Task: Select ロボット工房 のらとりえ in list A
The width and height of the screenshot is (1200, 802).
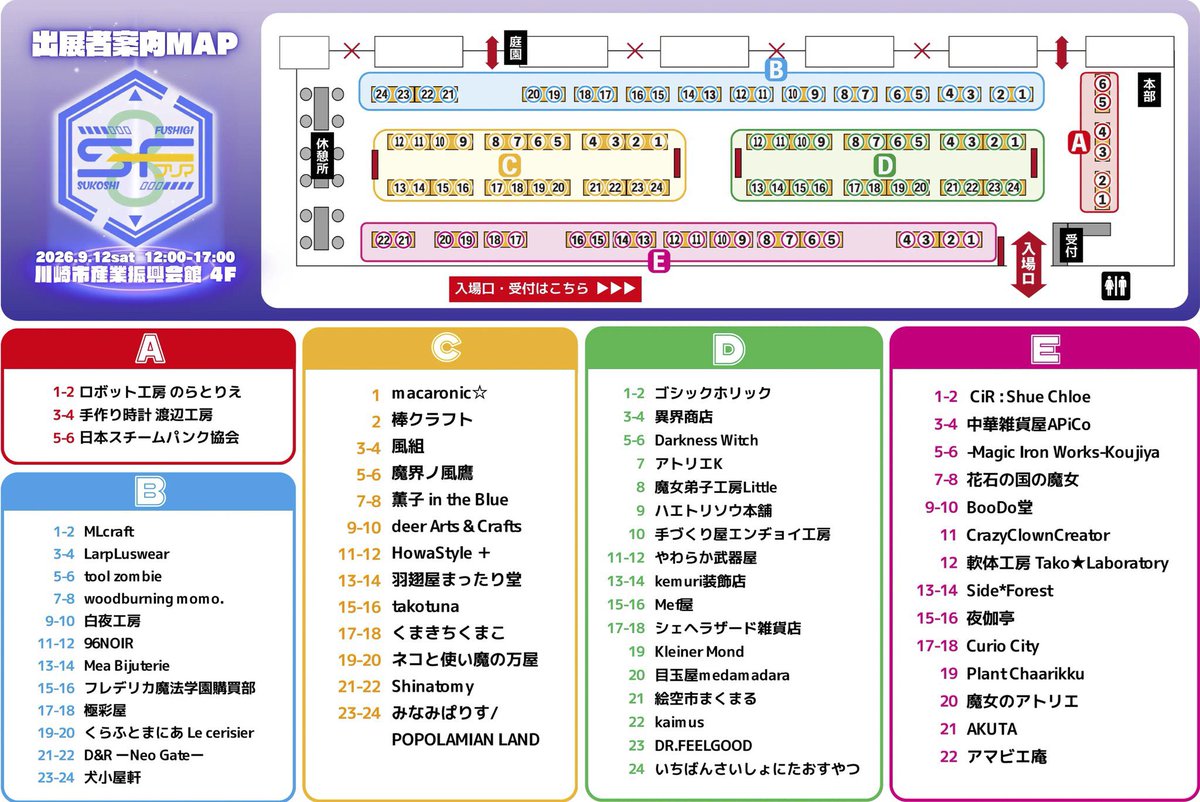Action: click(x=161, y=392)
